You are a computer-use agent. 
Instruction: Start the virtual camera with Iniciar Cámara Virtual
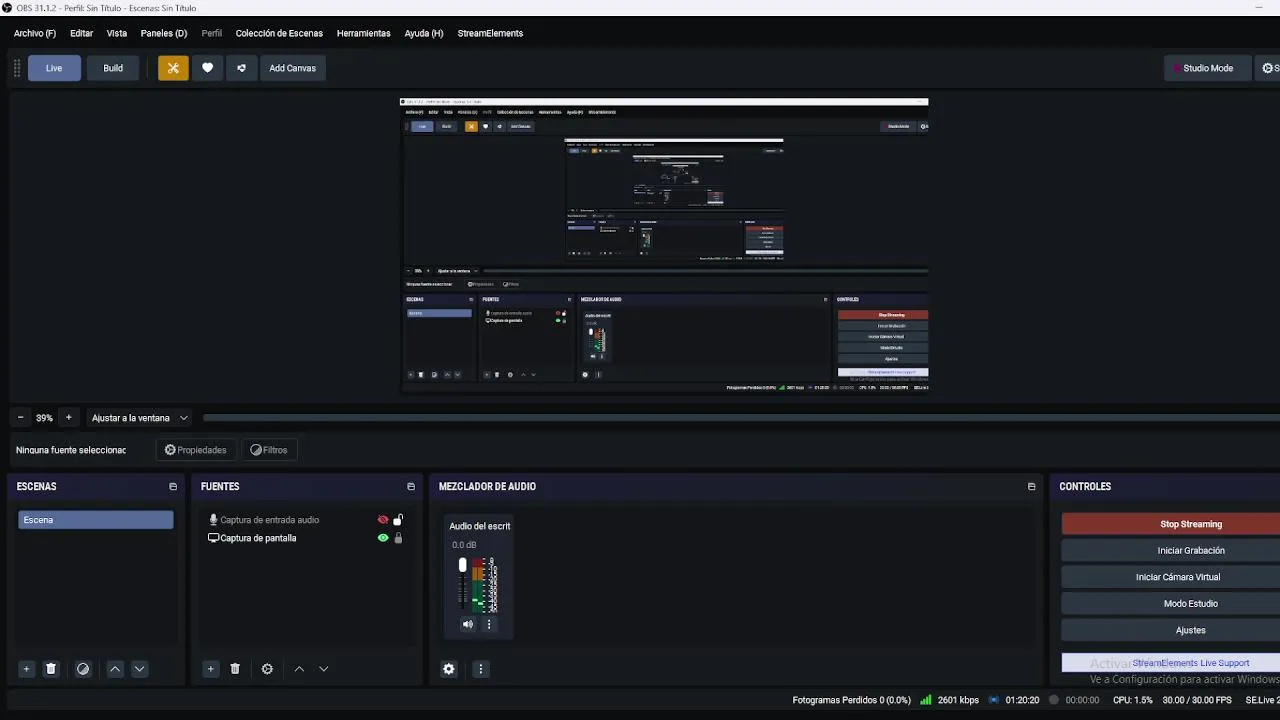coord(1171,577)
